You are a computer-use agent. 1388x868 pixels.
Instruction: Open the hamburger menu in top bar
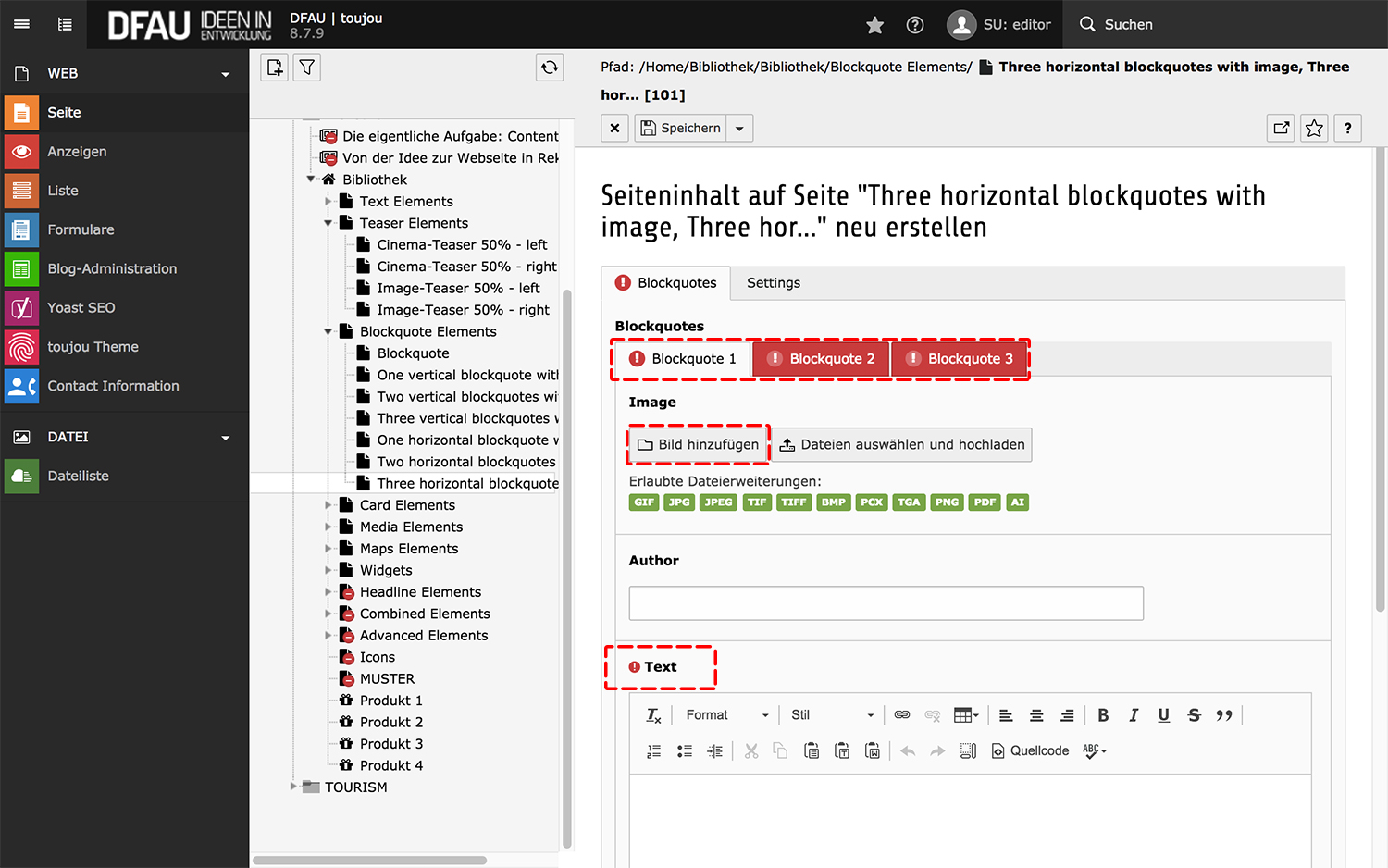[21, 24]
